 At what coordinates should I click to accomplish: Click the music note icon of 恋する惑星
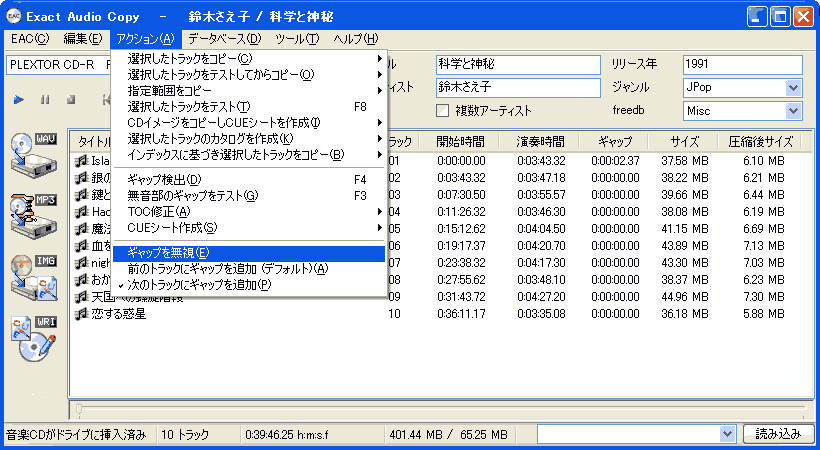pos(81,314)
